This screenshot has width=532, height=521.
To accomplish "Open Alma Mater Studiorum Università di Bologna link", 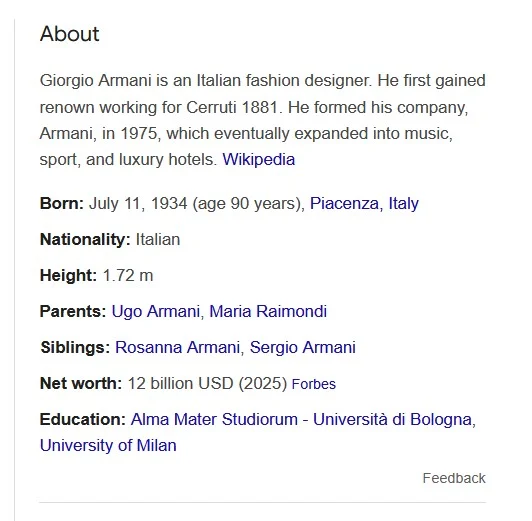I will [301, 420].
